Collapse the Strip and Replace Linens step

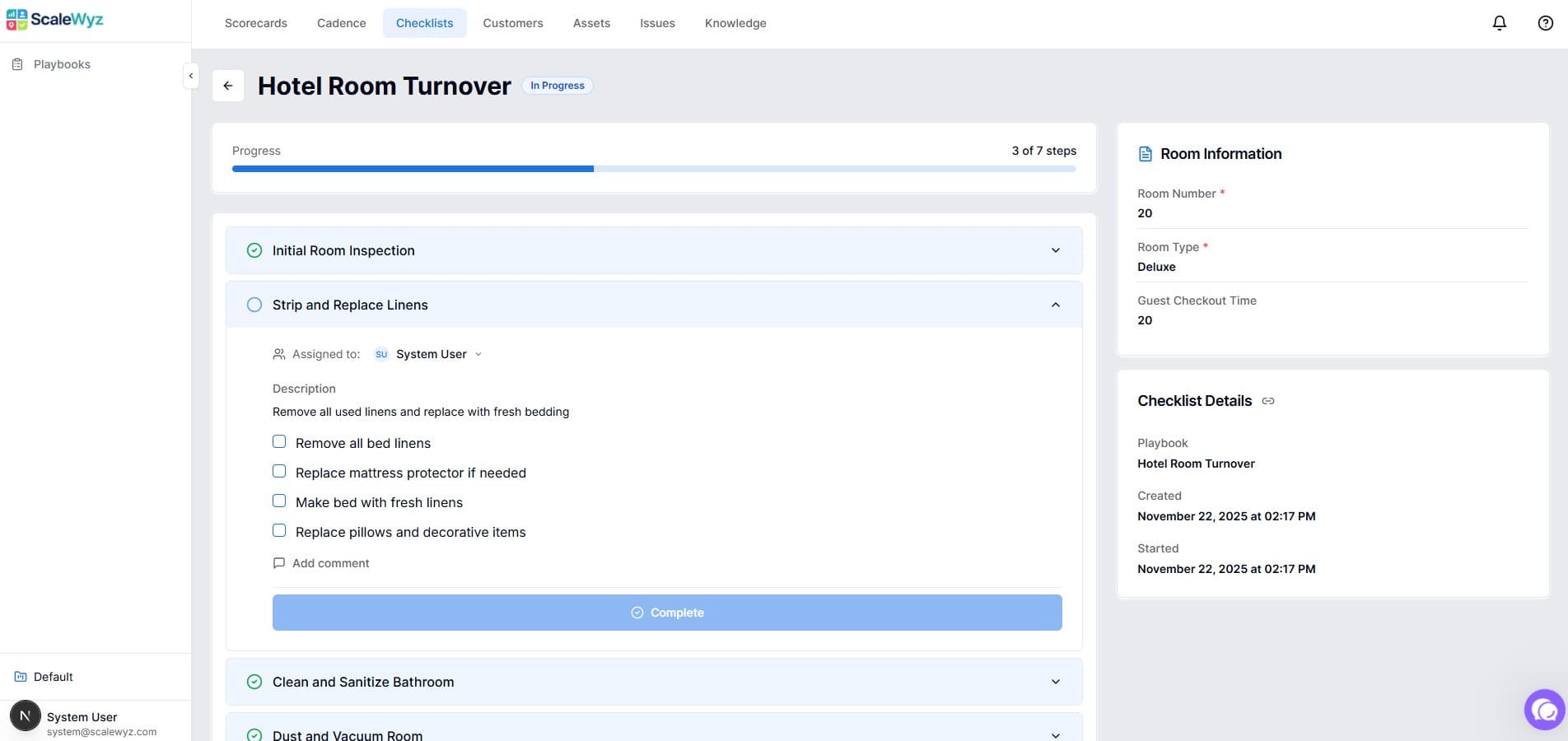[x=1055, y=305]
